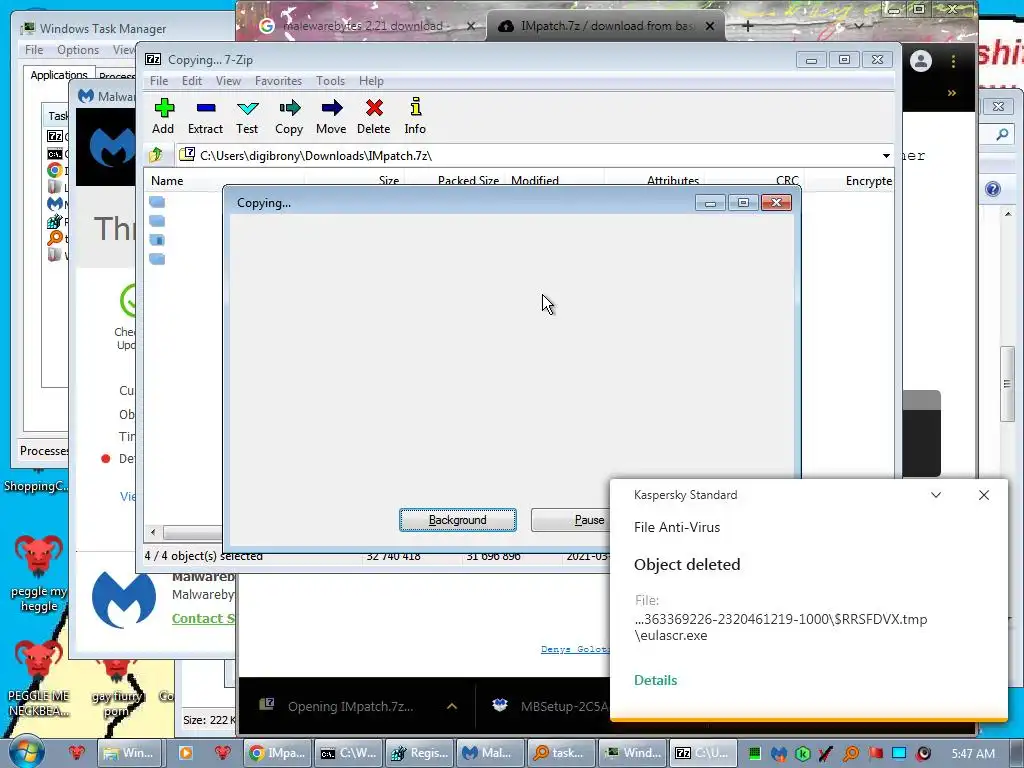Click the 7-Zip path field showing IMpatch.7z
The width and height of the screenshot is (1024, 768).
coord(526,155)
